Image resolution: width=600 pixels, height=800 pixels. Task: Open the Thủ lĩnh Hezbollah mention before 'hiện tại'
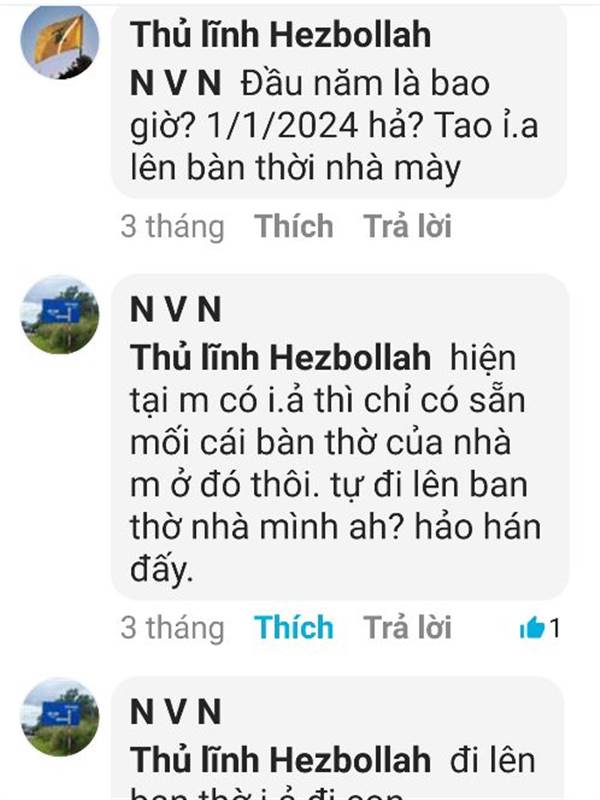click(x=280, y=357)
